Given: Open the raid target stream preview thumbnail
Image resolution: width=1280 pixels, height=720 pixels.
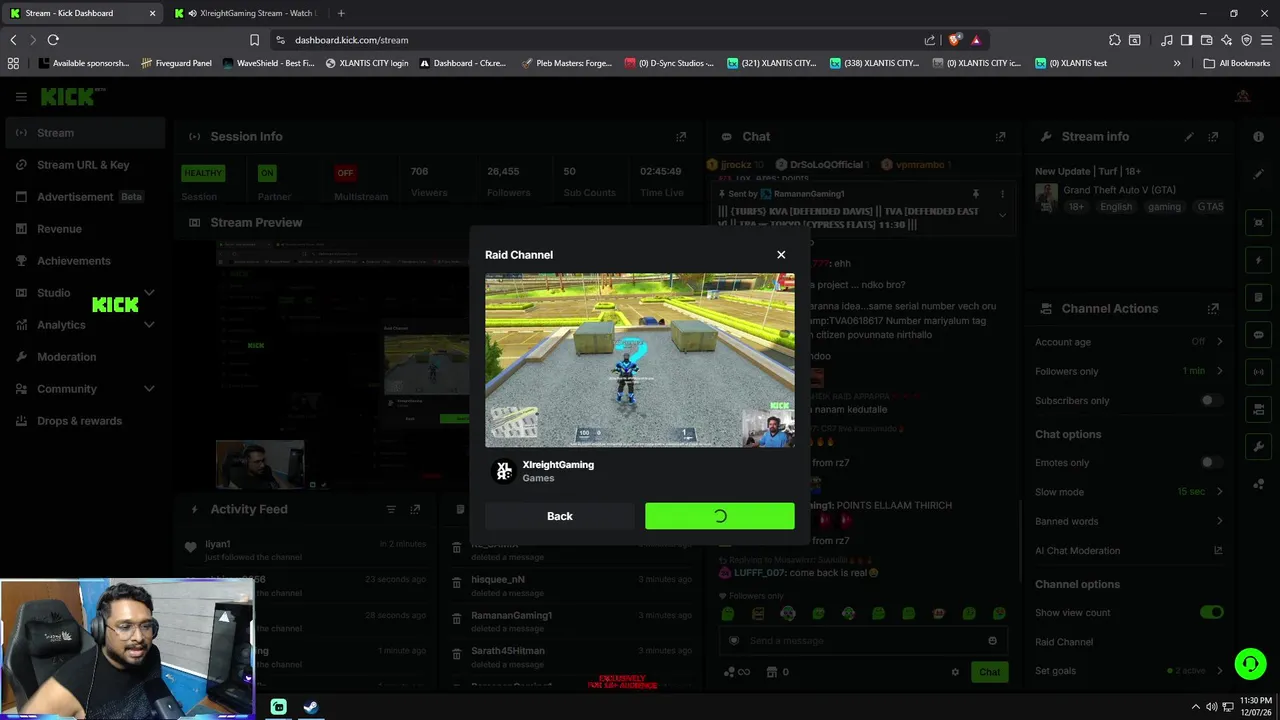Looking at the screenshot, I should click(640, 360).
